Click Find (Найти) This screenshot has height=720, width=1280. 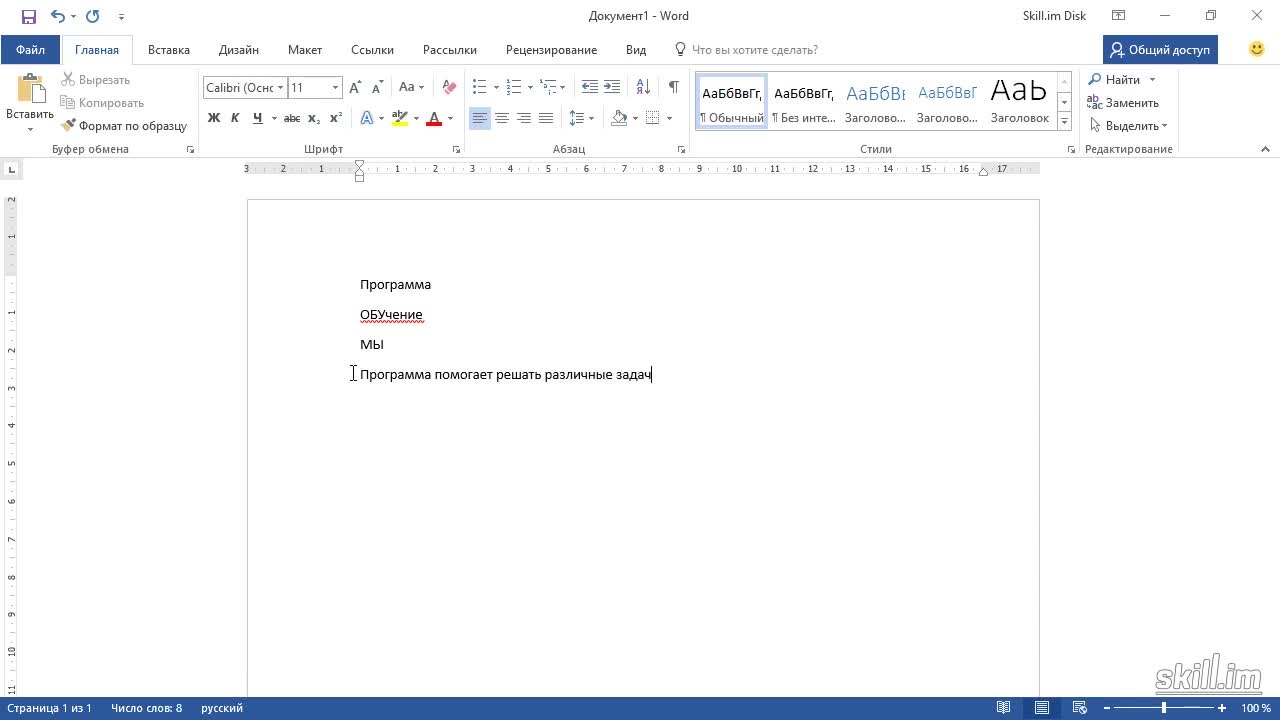(1114, 80)
